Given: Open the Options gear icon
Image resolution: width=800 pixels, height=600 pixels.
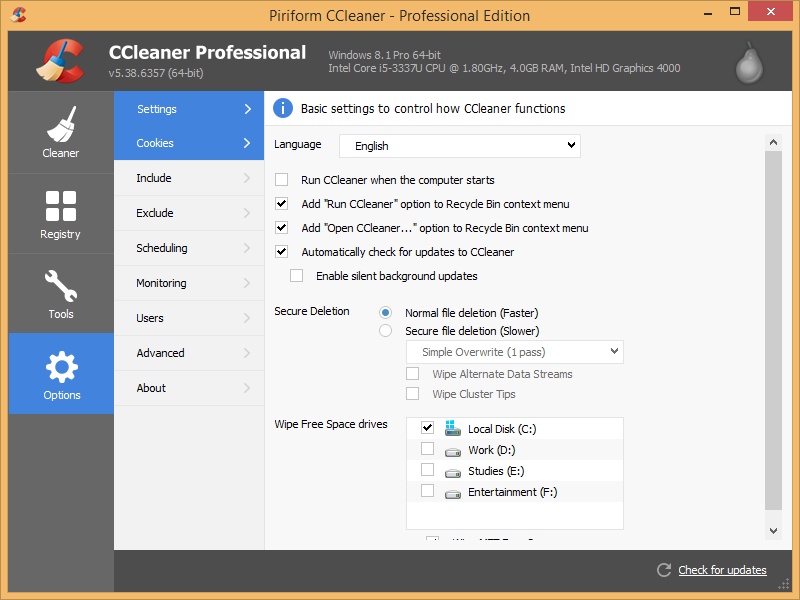Looking at the screenshot, I should tap(61, 367).
